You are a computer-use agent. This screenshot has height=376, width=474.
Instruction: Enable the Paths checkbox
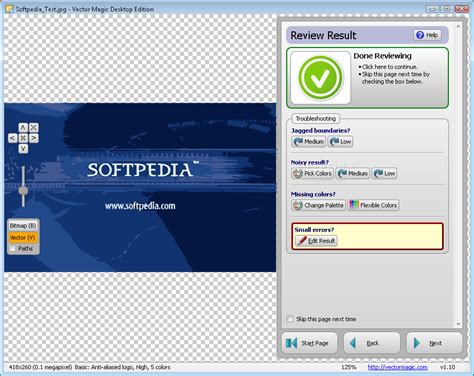[x=13, y=249]
